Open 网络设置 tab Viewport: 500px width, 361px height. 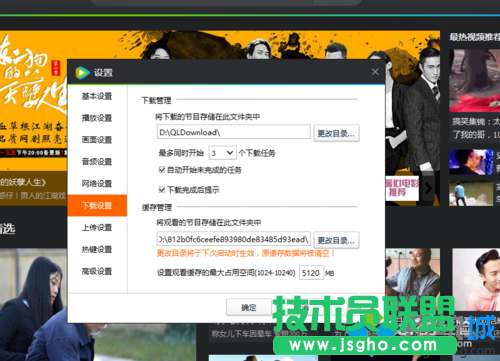(x=97, y=184)
